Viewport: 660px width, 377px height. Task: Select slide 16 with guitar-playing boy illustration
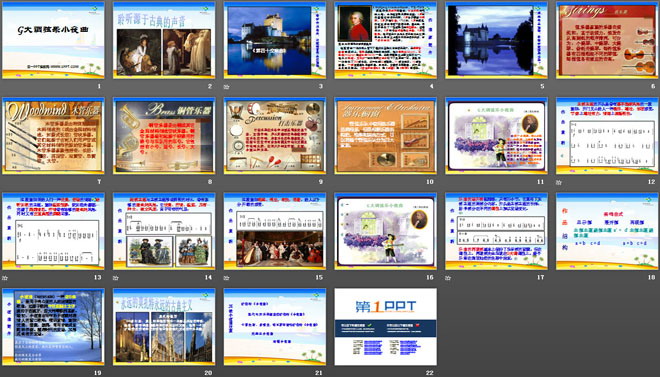tap(386, 231)
